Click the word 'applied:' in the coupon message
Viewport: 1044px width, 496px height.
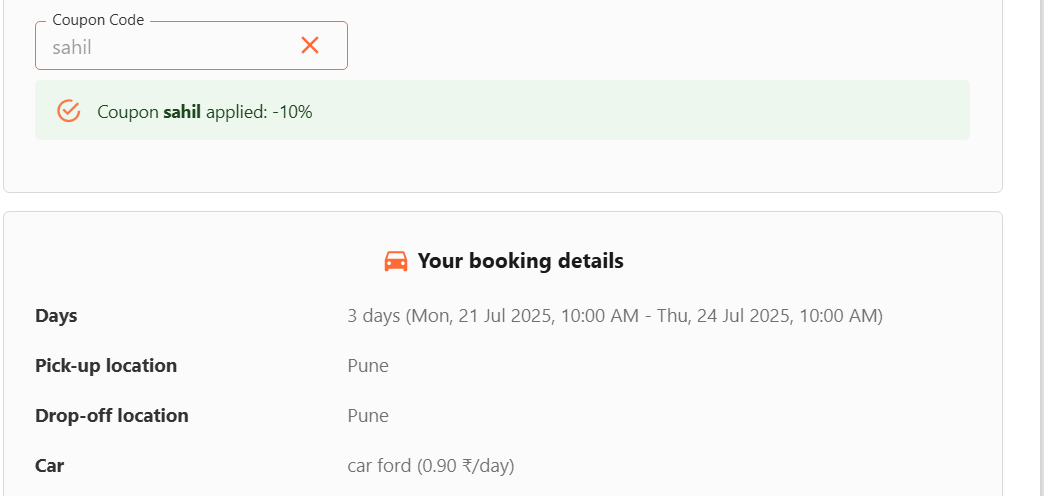pyautogui.click(x=235, y=112)
